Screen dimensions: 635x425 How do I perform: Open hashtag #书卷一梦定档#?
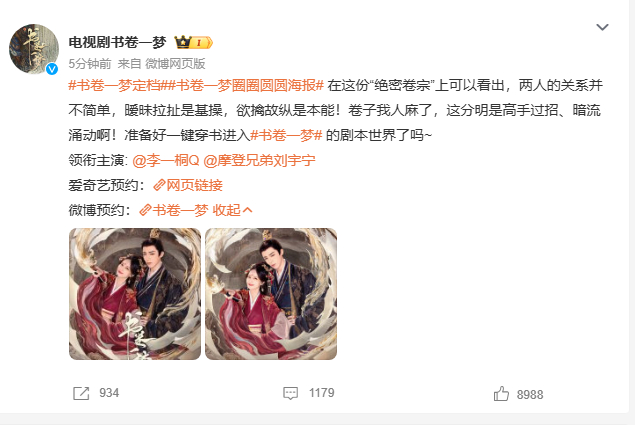pyautogui.click(x=115, y=85)
